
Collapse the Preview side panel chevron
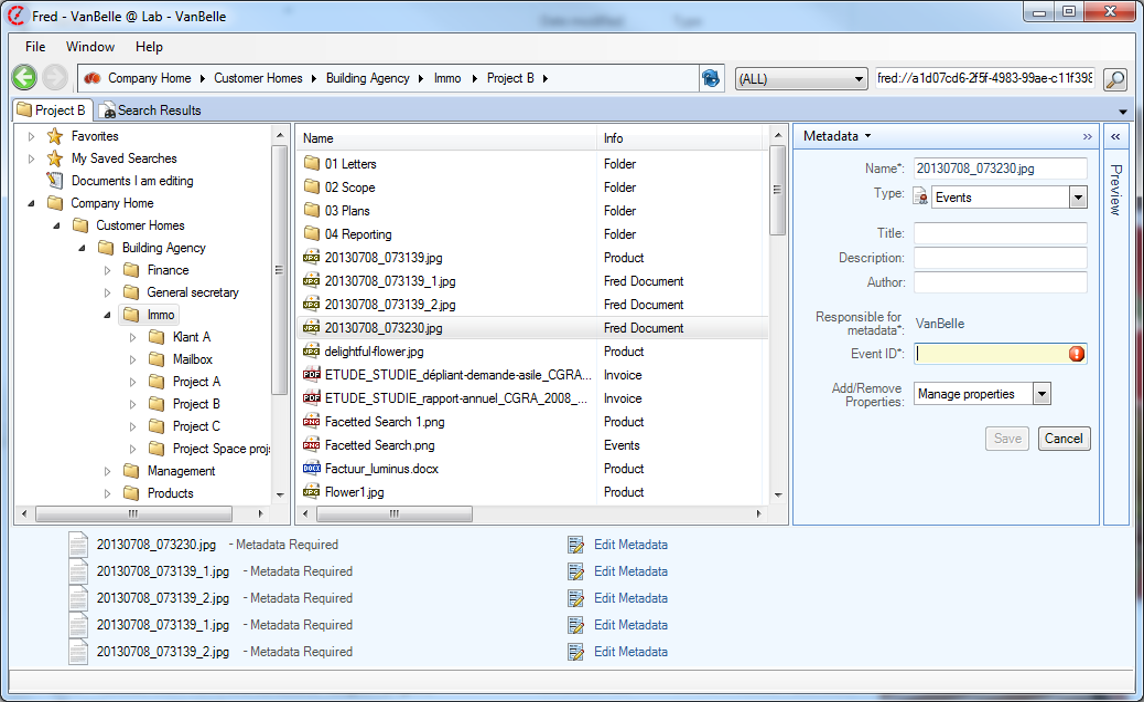(x=1116, y=136)
